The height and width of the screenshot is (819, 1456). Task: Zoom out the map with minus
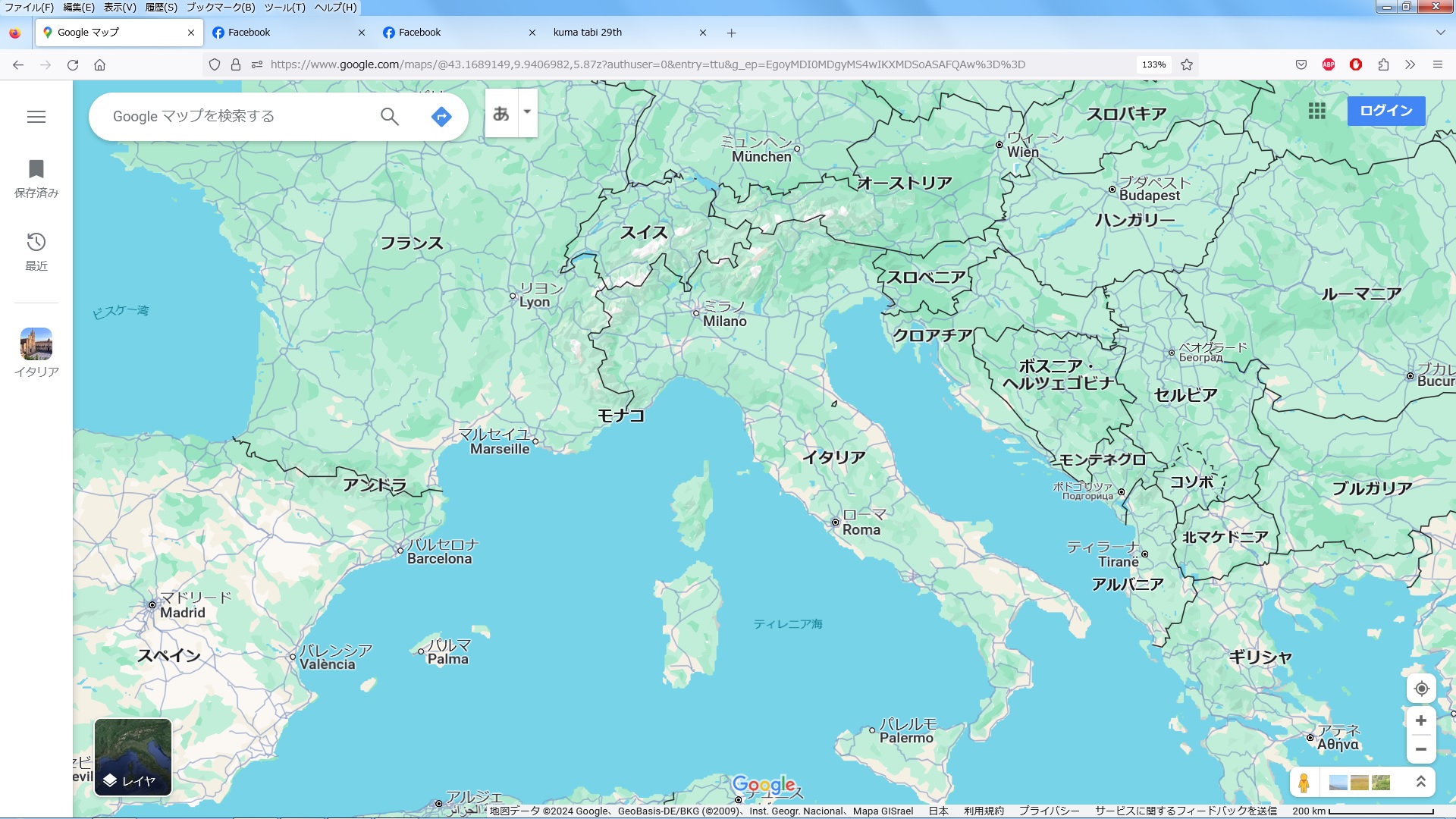point(1421,749)
